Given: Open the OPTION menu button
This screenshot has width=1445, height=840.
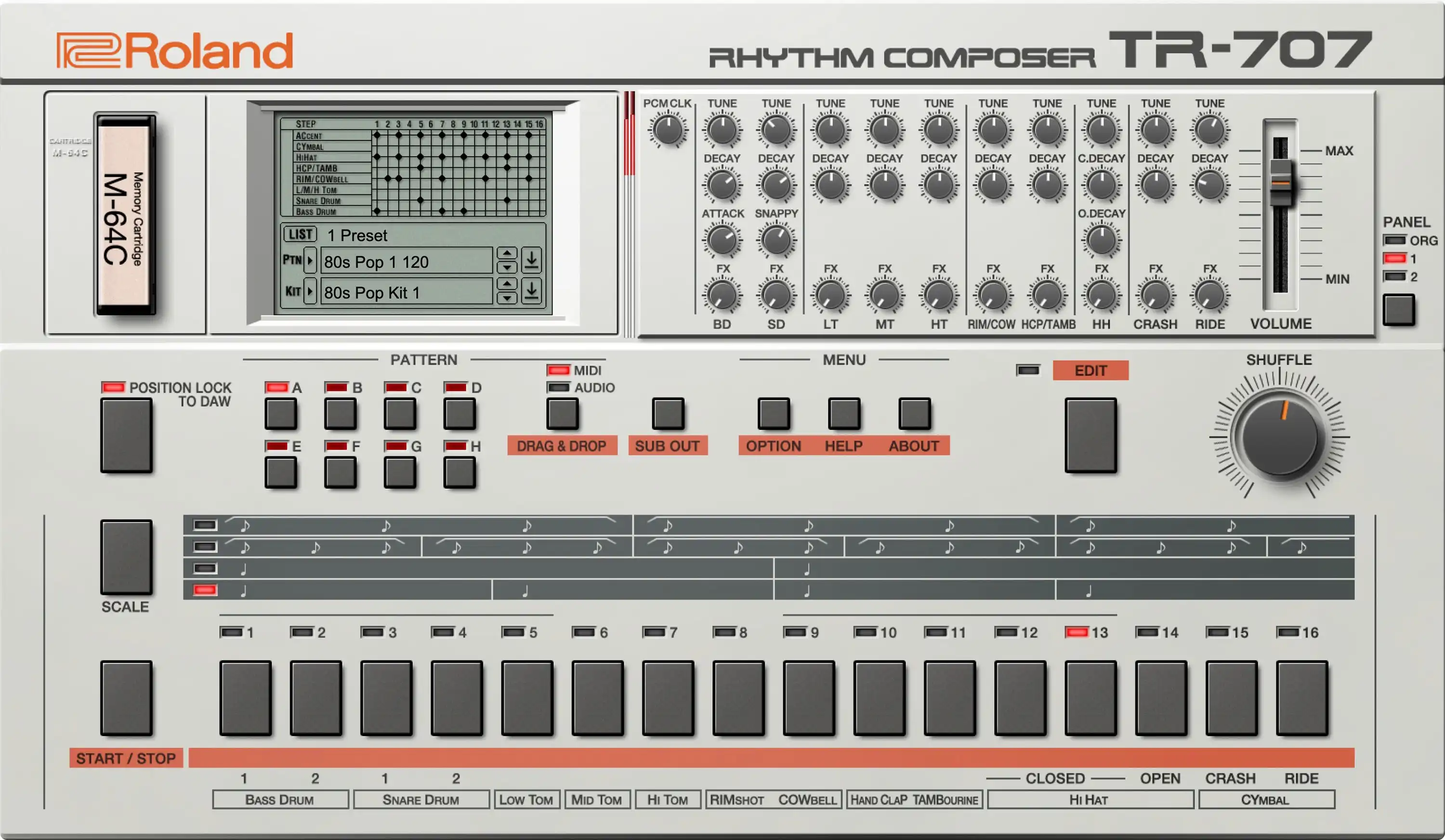Looking at the screenshot, I should pyautogui.click(x=773, y=413).
